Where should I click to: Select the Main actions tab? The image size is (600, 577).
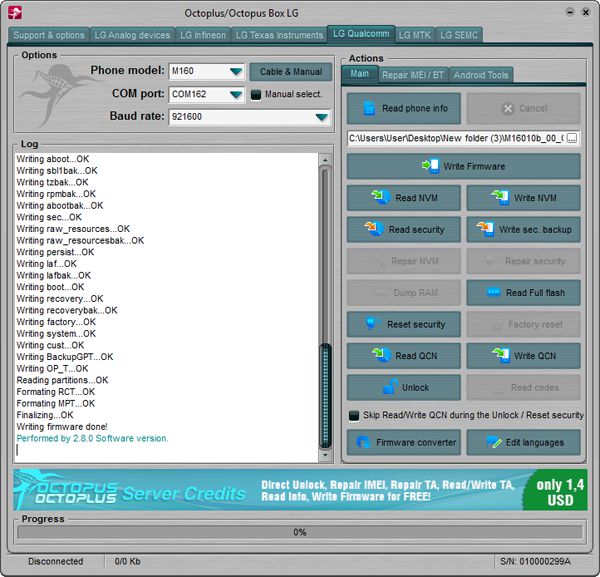[x=359, y=73]
